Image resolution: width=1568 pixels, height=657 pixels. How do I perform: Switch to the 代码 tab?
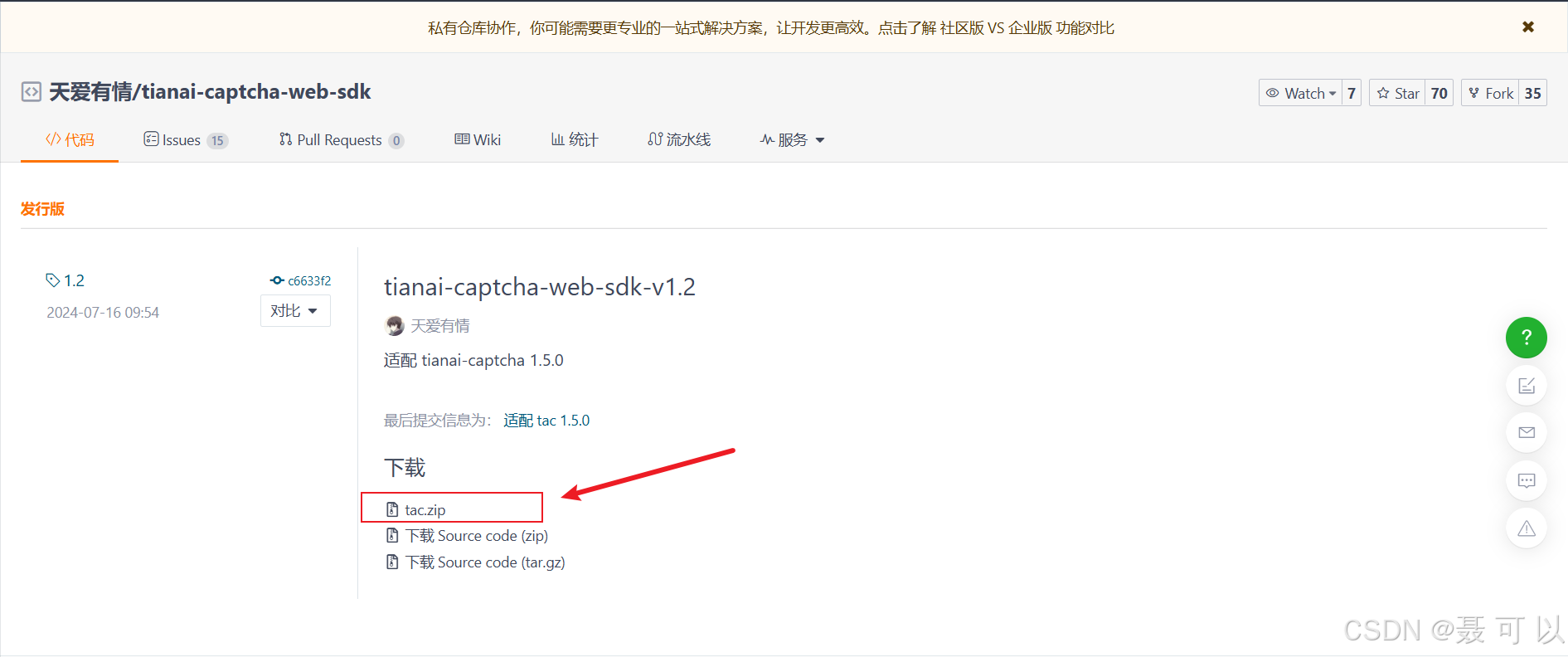click(70, 139)
